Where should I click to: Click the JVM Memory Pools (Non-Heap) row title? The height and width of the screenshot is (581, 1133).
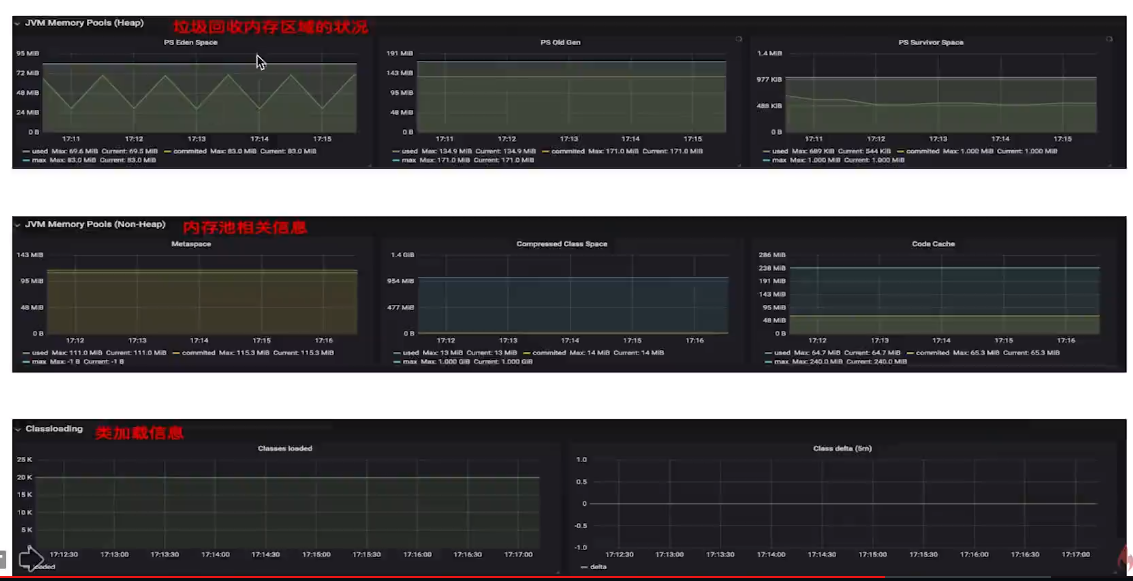click(95, 225)
